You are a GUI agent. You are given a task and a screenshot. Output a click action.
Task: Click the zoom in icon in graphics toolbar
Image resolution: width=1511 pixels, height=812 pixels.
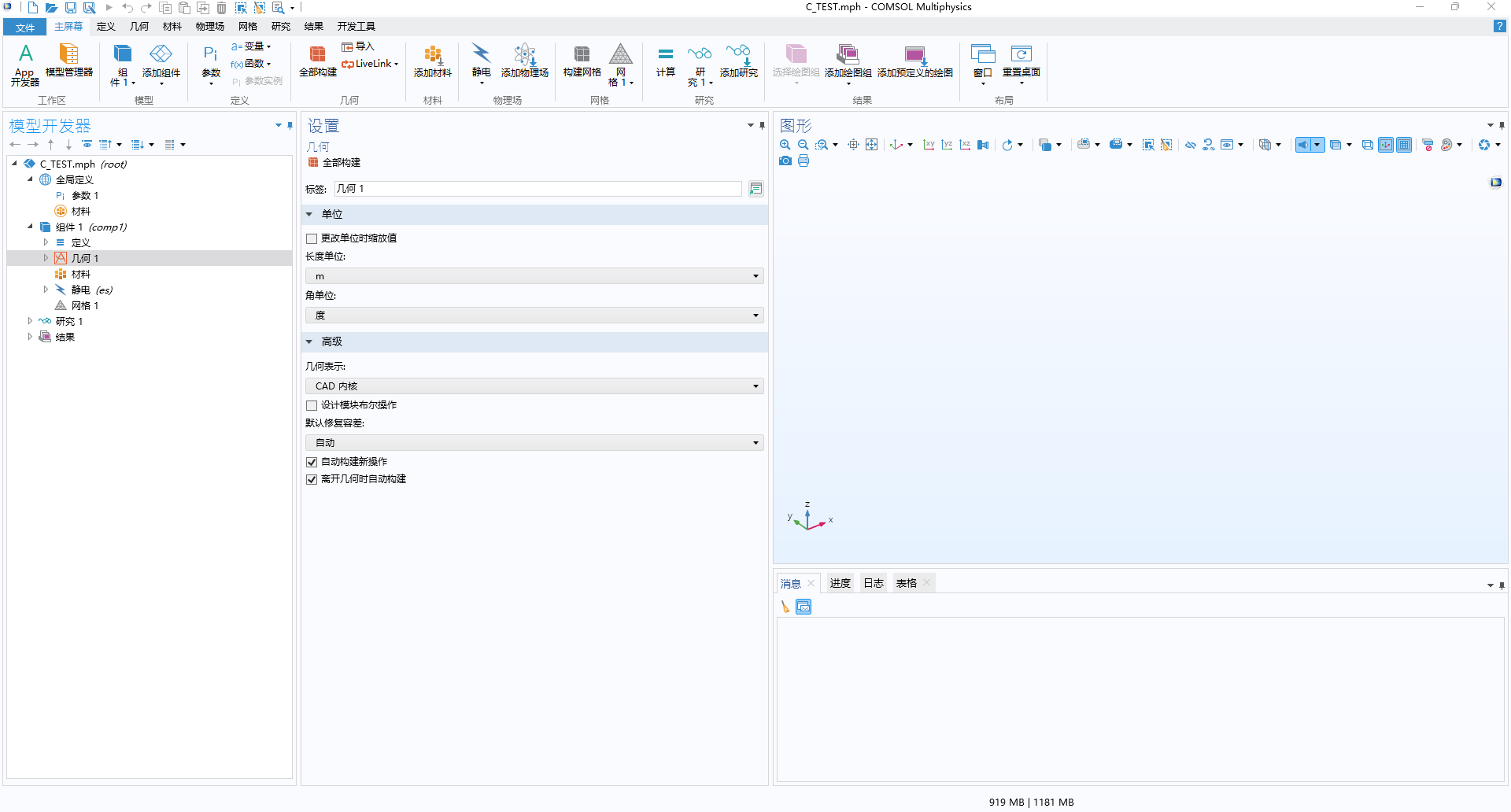[x=785, y=145]
